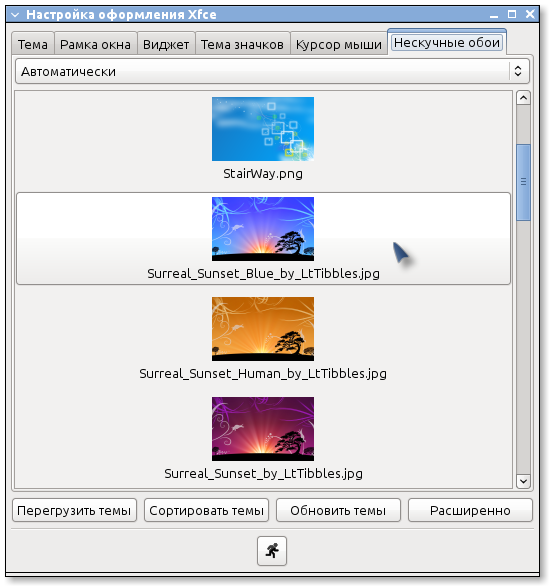Open the Расширенно options button

(x=470, y=510)
